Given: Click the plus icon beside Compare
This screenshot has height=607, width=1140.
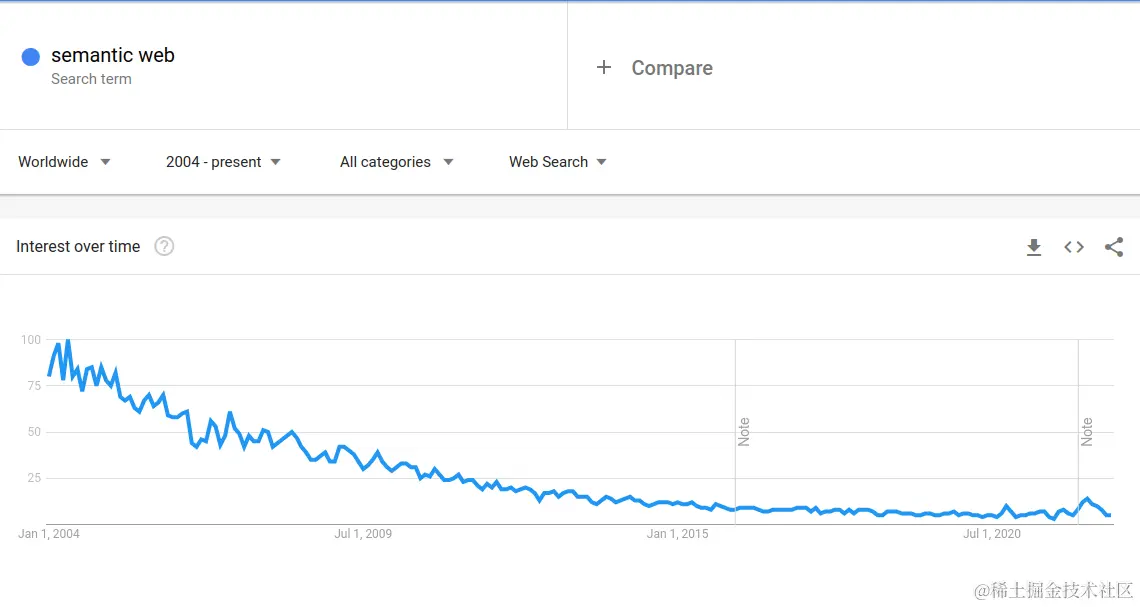Looking at the screenshot, I should pos(603,68).
